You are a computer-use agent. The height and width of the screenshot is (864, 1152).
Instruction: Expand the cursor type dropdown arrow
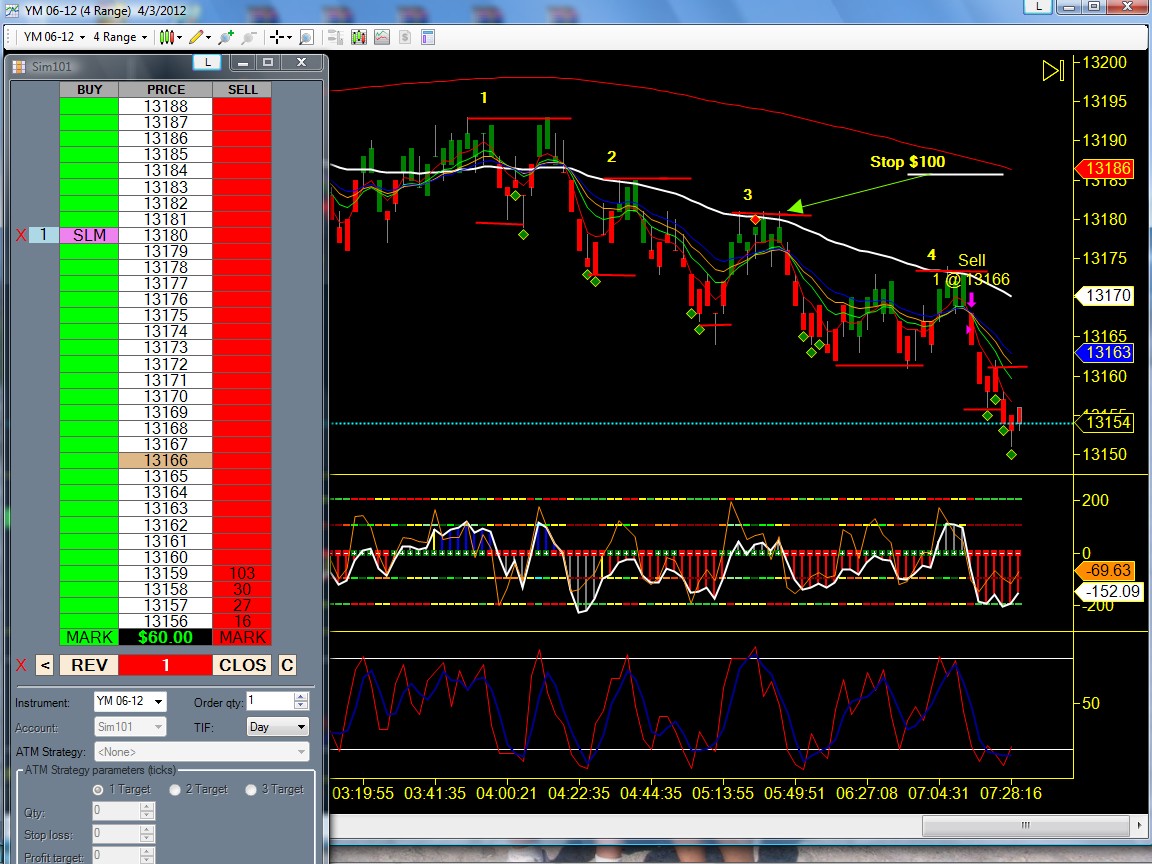click(289, 37)
